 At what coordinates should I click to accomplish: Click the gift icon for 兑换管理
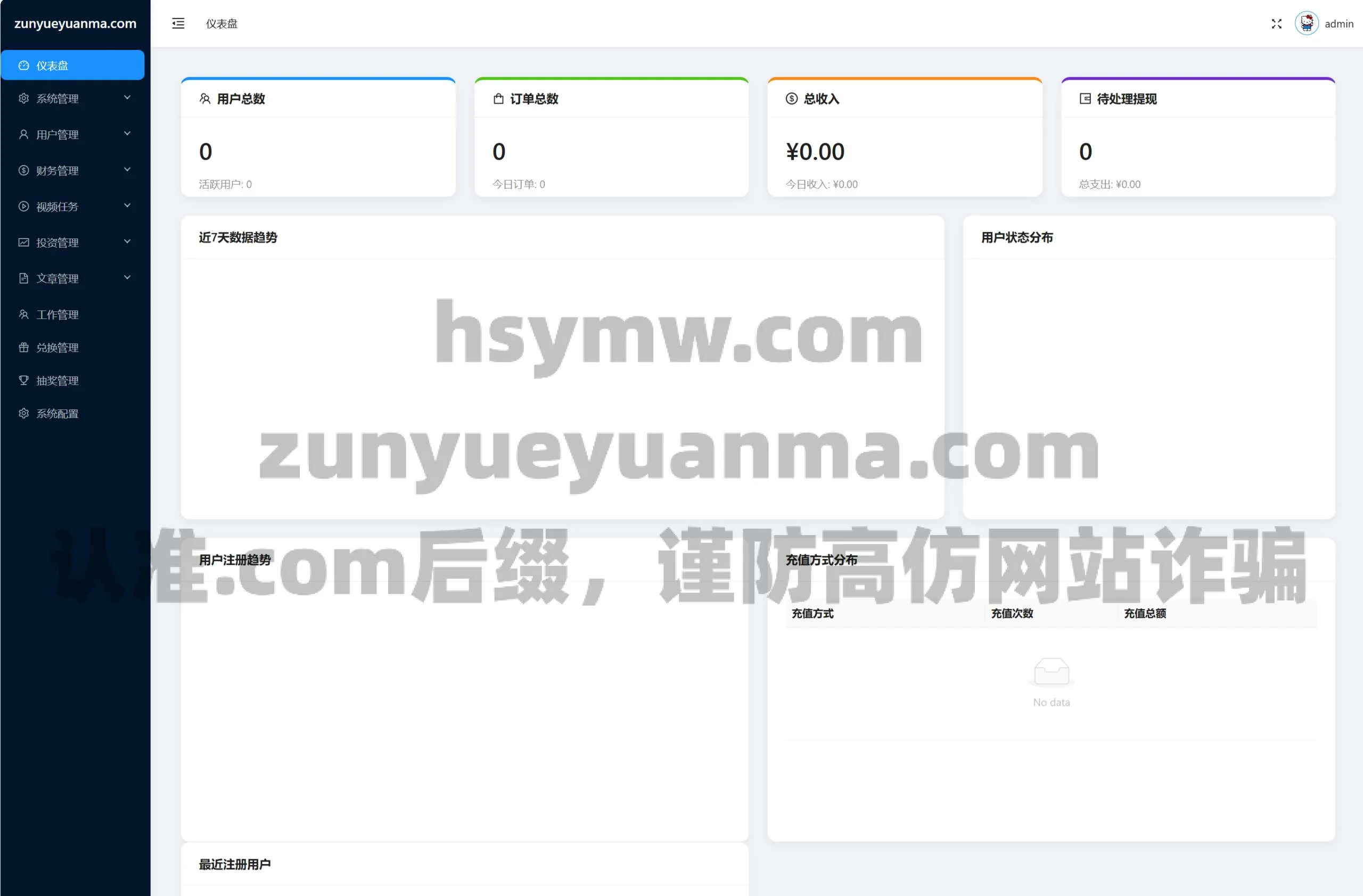click(x=23, y=348)
